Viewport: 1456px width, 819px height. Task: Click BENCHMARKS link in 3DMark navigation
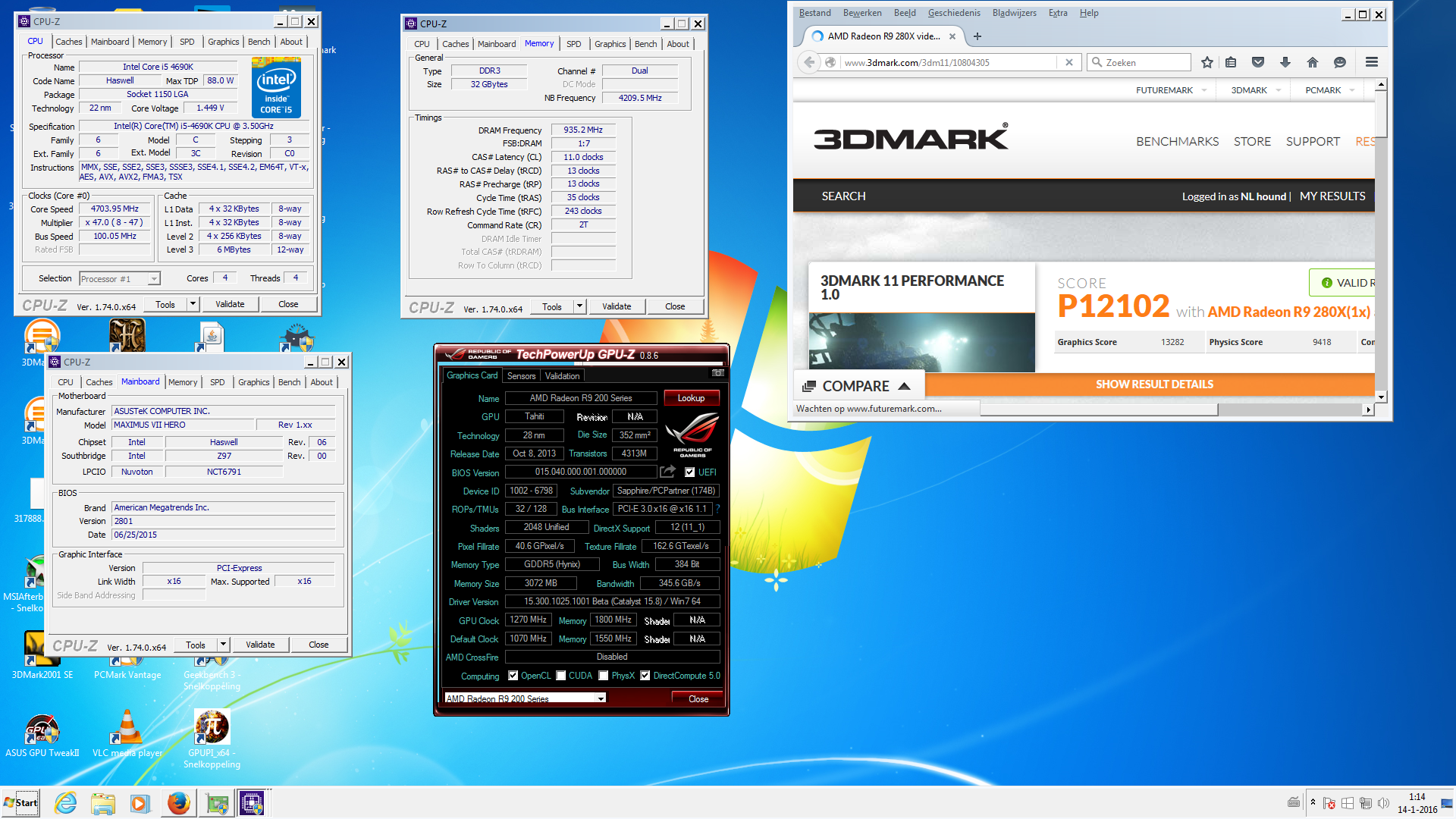1177,141
